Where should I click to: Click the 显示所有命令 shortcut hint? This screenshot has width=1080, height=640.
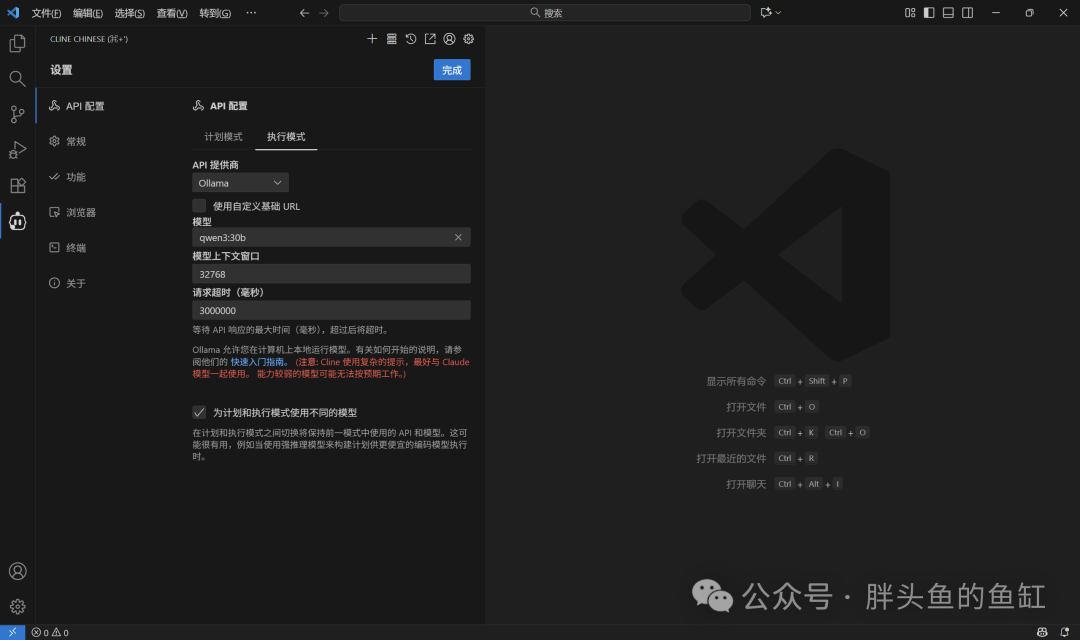778,381
